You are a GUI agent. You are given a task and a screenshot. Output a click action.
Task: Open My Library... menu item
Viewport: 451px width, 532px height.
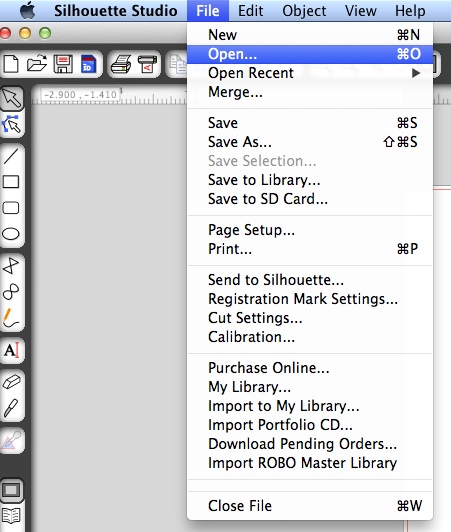pos(310,387)
